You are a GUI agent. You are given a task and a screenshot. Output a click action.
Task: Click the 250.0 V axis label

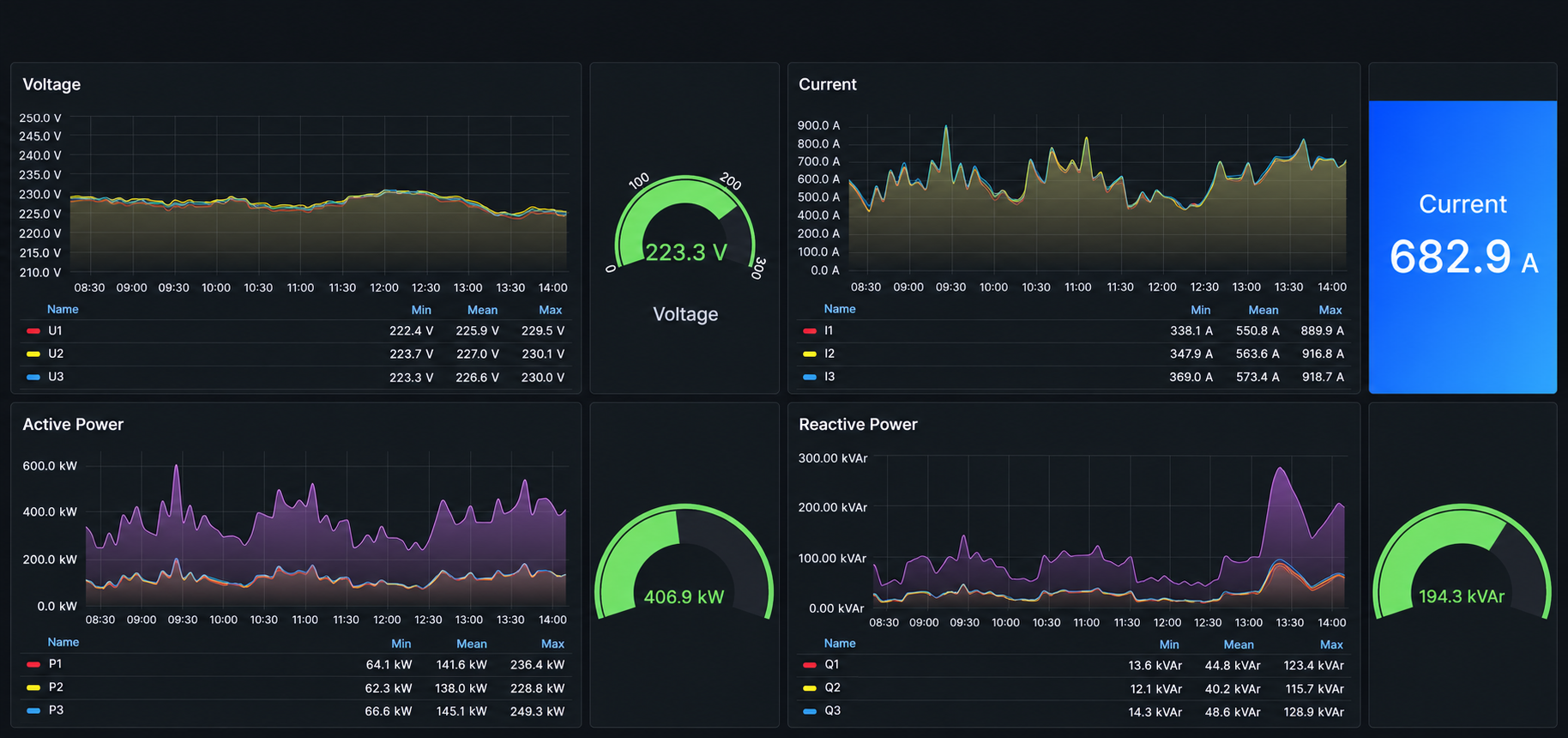(40, 118)
